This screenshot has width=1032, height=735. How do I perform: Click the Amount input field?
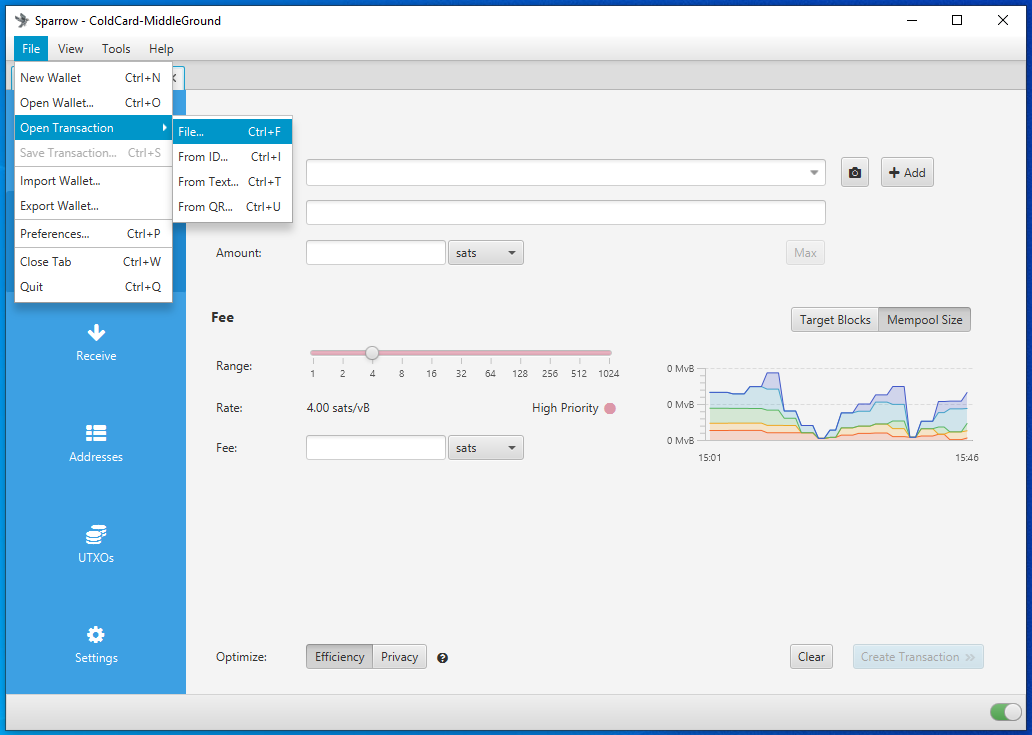(376, 253)
